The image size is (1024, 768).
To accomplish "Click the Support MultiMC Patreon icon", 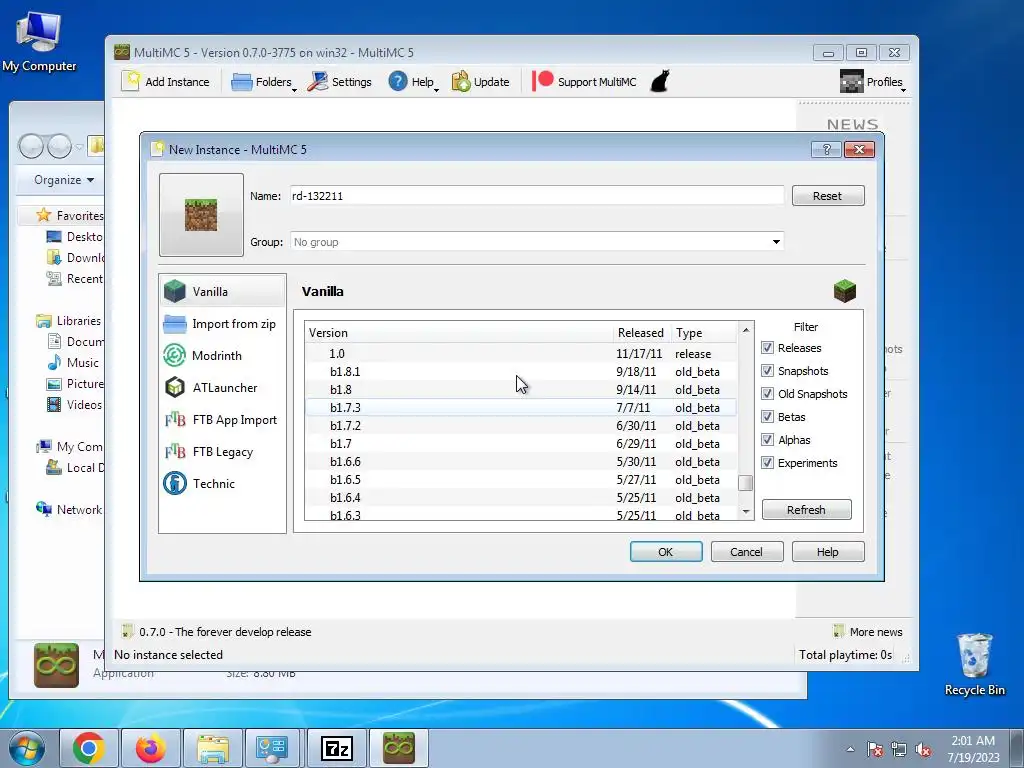I will point(543,81).
